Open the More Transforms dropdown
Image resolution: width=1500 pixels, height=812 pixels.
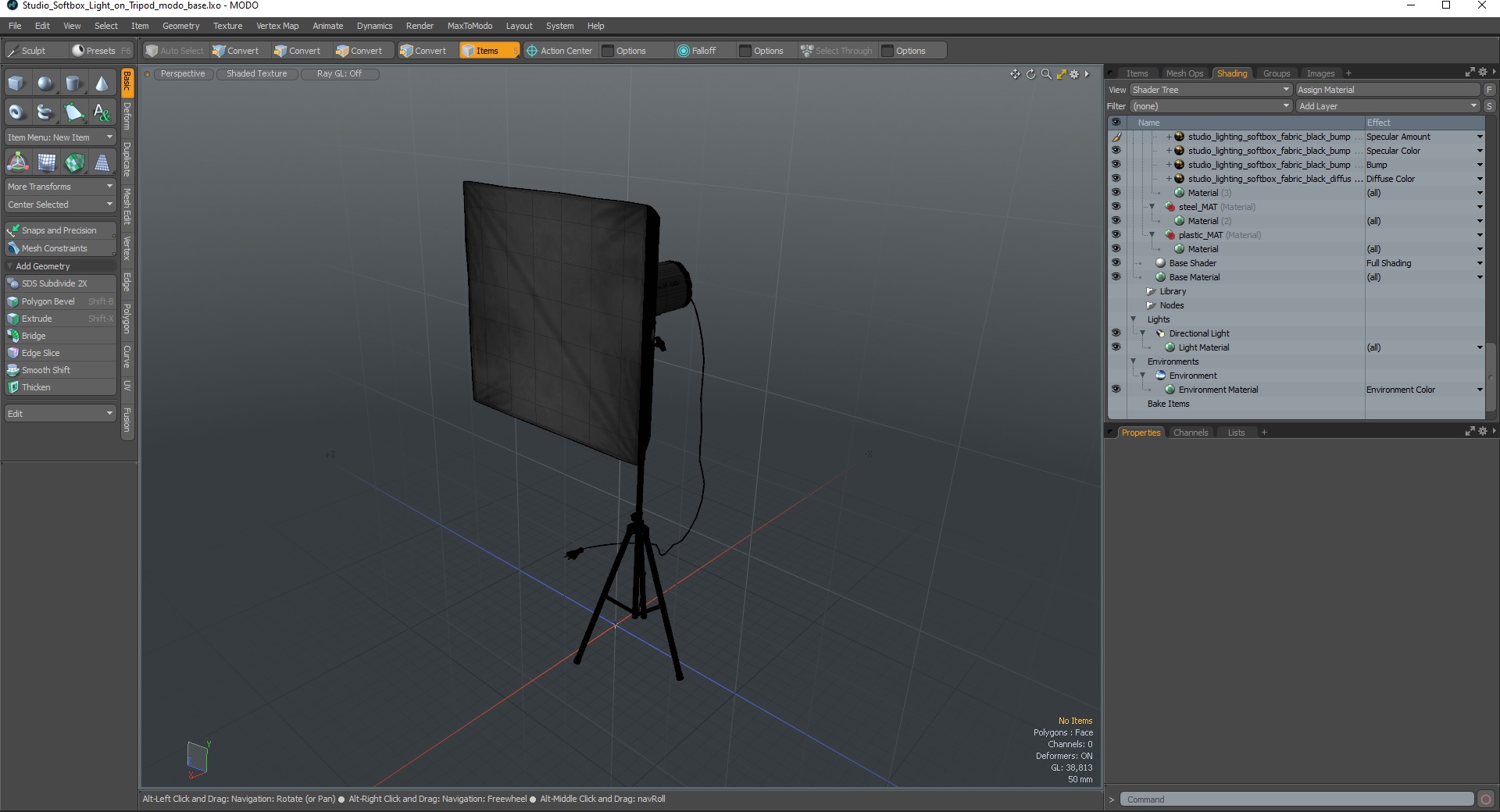(x=60, y=187)
